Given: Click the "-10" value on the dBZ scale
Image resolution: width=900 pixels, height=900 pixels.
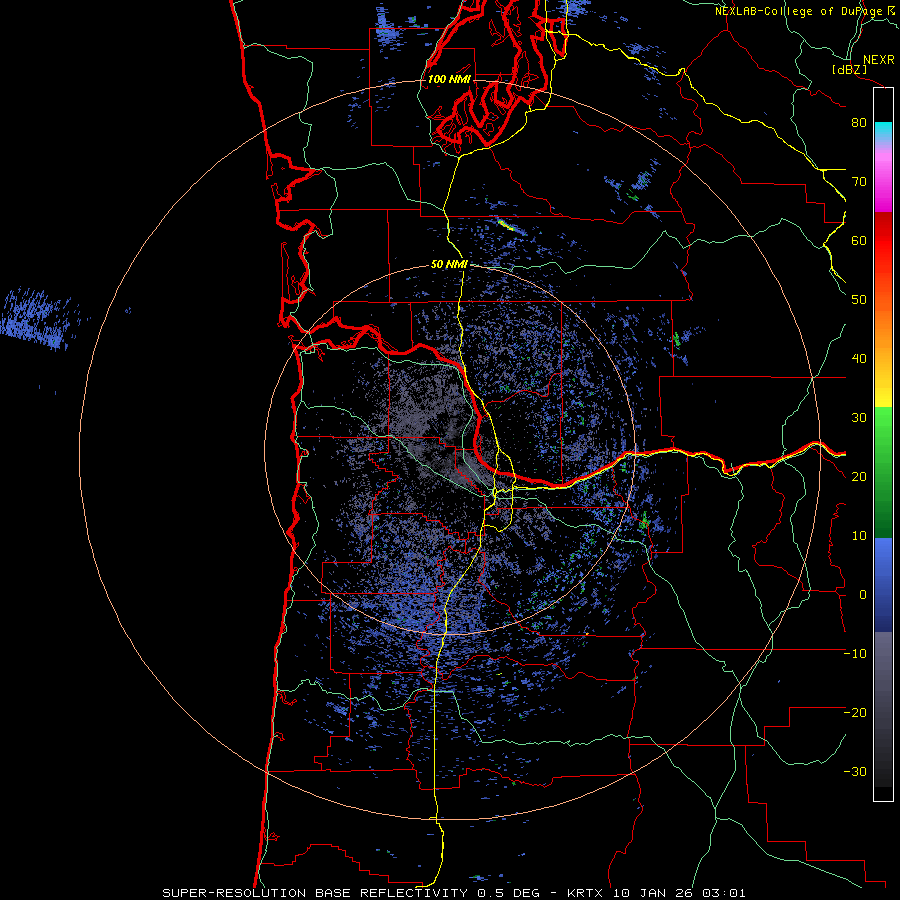Looking at the screenshot, I should tap(855, 654).
